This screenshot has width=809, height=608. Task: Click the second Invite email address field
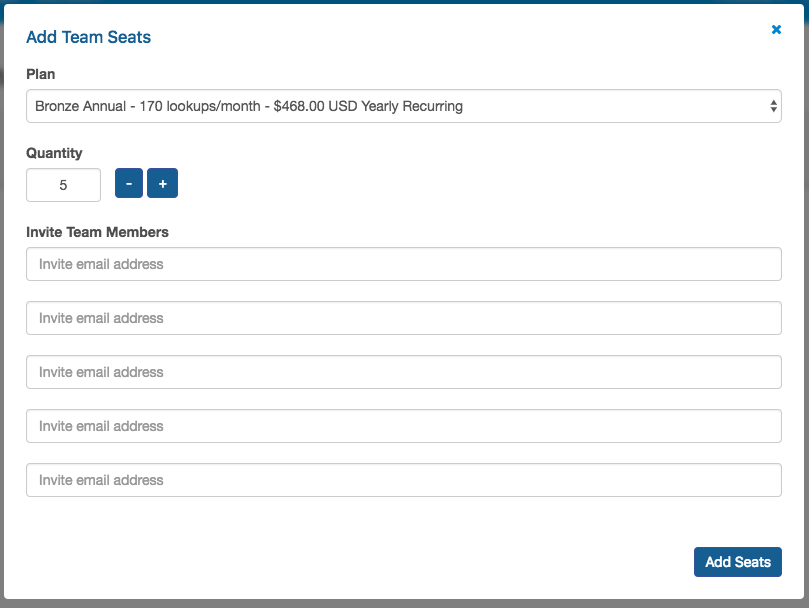[404, 318]
